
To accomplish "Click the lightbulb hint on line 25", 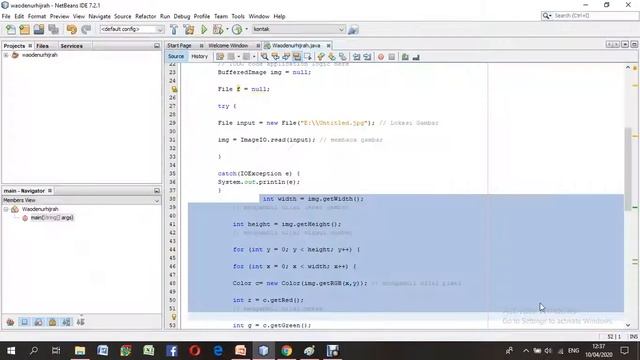I will pos(174,89).
